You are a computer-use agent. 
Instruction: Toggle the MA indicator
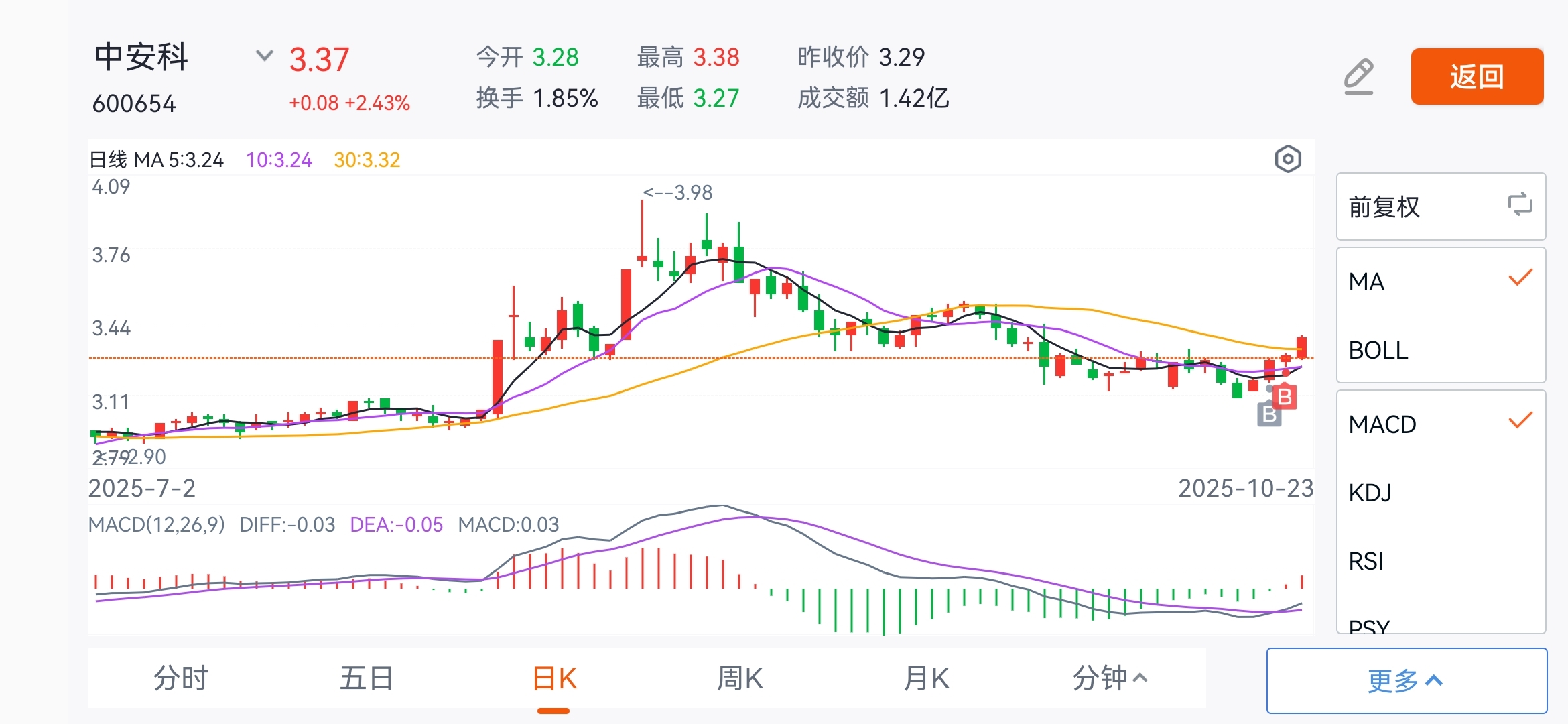[1441, 282]
